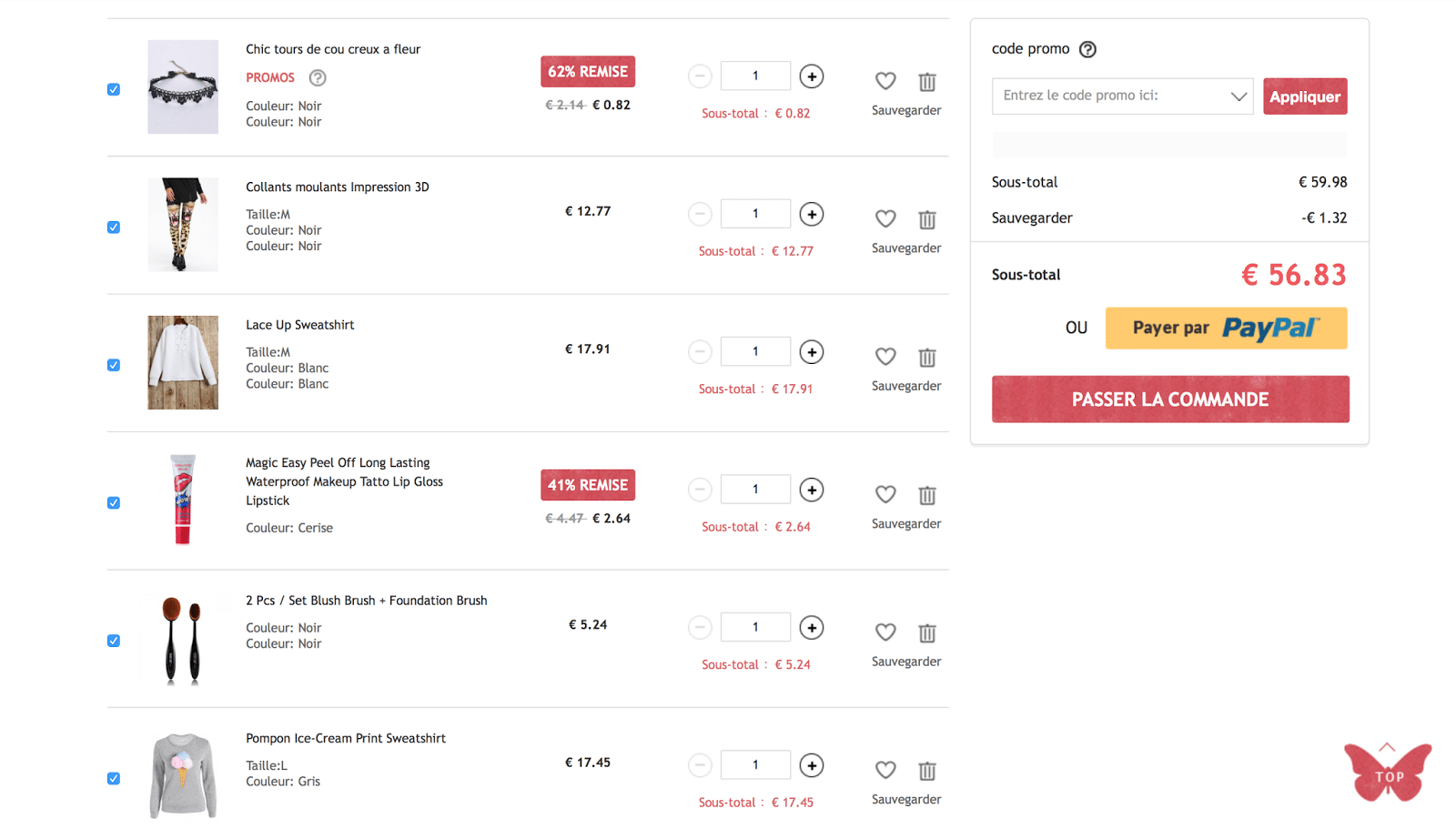Trash the Blush Brush set item
This screenshot has width=1456, height=829.
927,633
